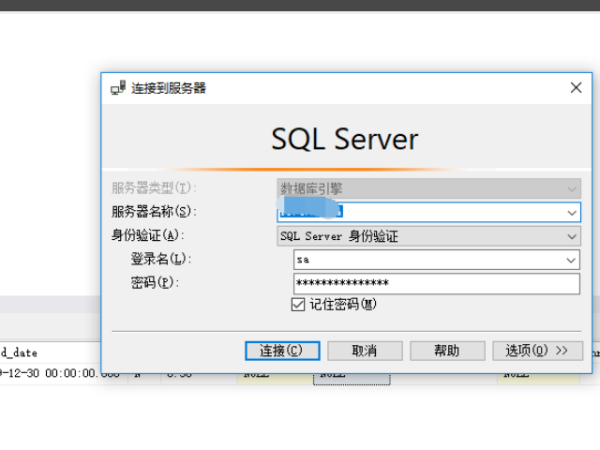Click the d_date column header in background grid
600x450 pixels.
19,352
